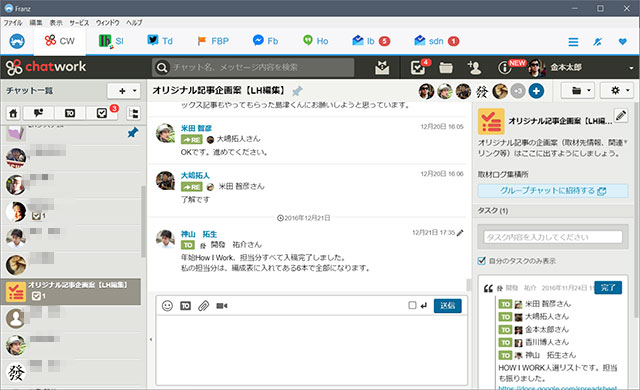640x390 pixels.
Task: Open the chat folder dropdown button
Action: coord(578,91)
